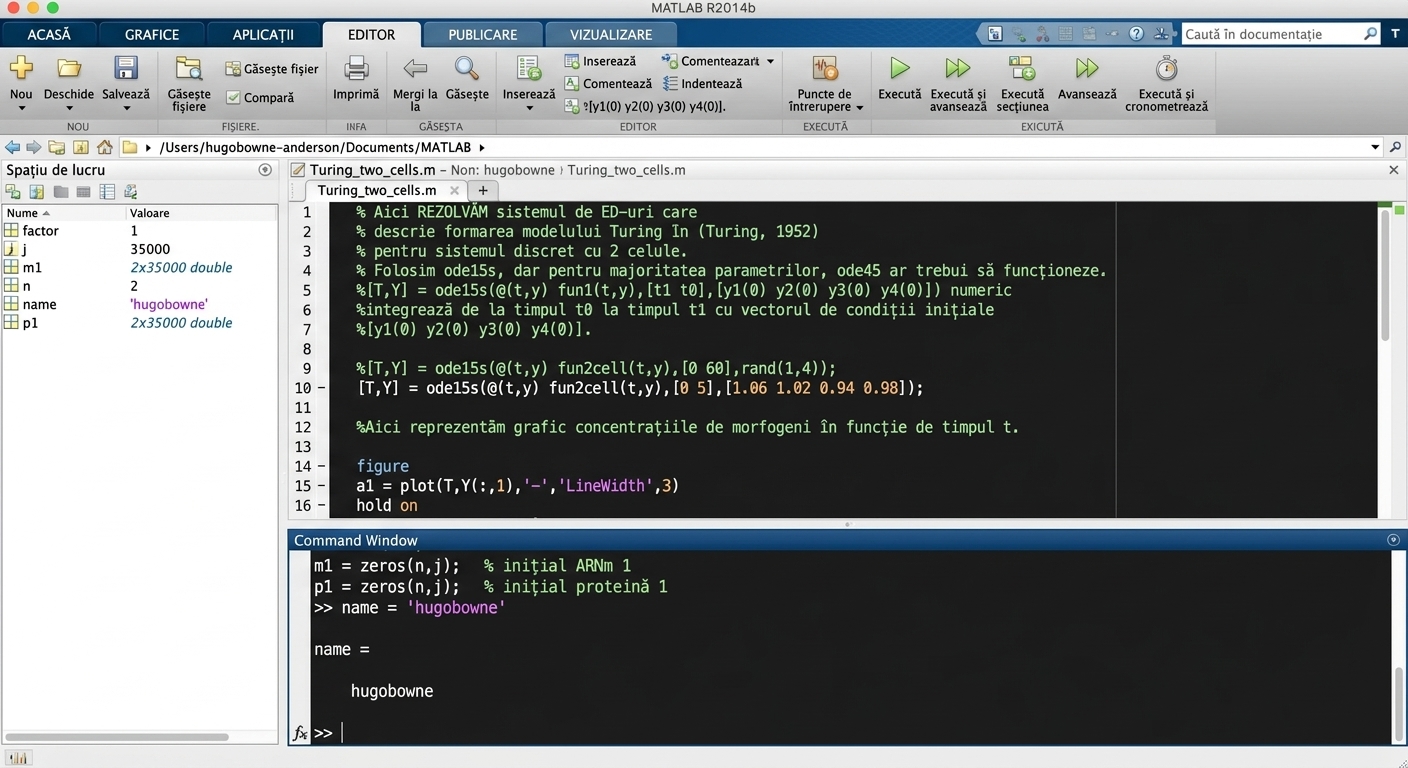Screen dimensions: 1408x768
Task: Click the Nou (new file) plus icon
Action: [21, 68]
